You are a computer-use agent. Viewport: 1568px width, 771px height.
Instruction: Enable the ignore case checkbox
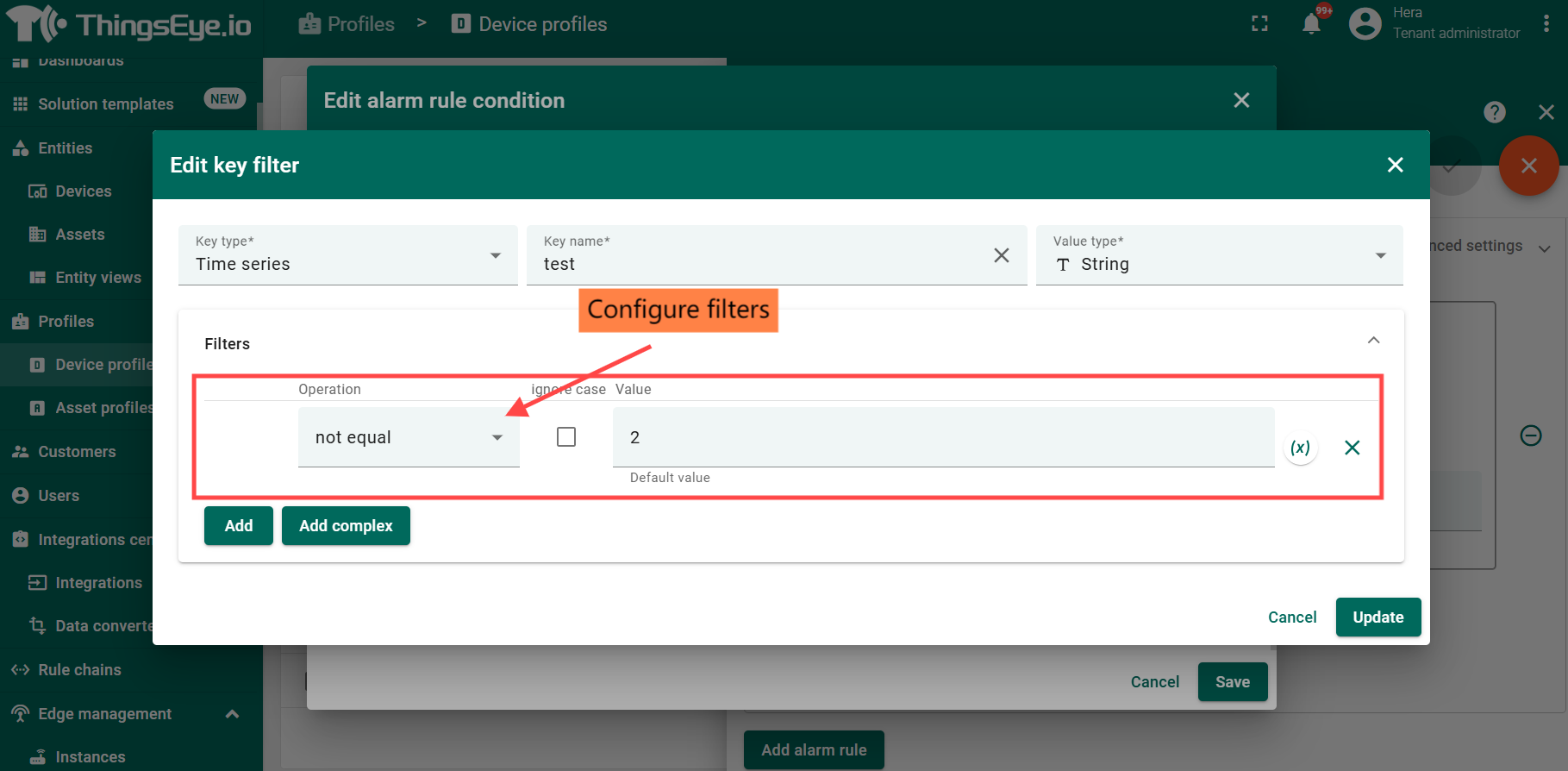(566, 437)
